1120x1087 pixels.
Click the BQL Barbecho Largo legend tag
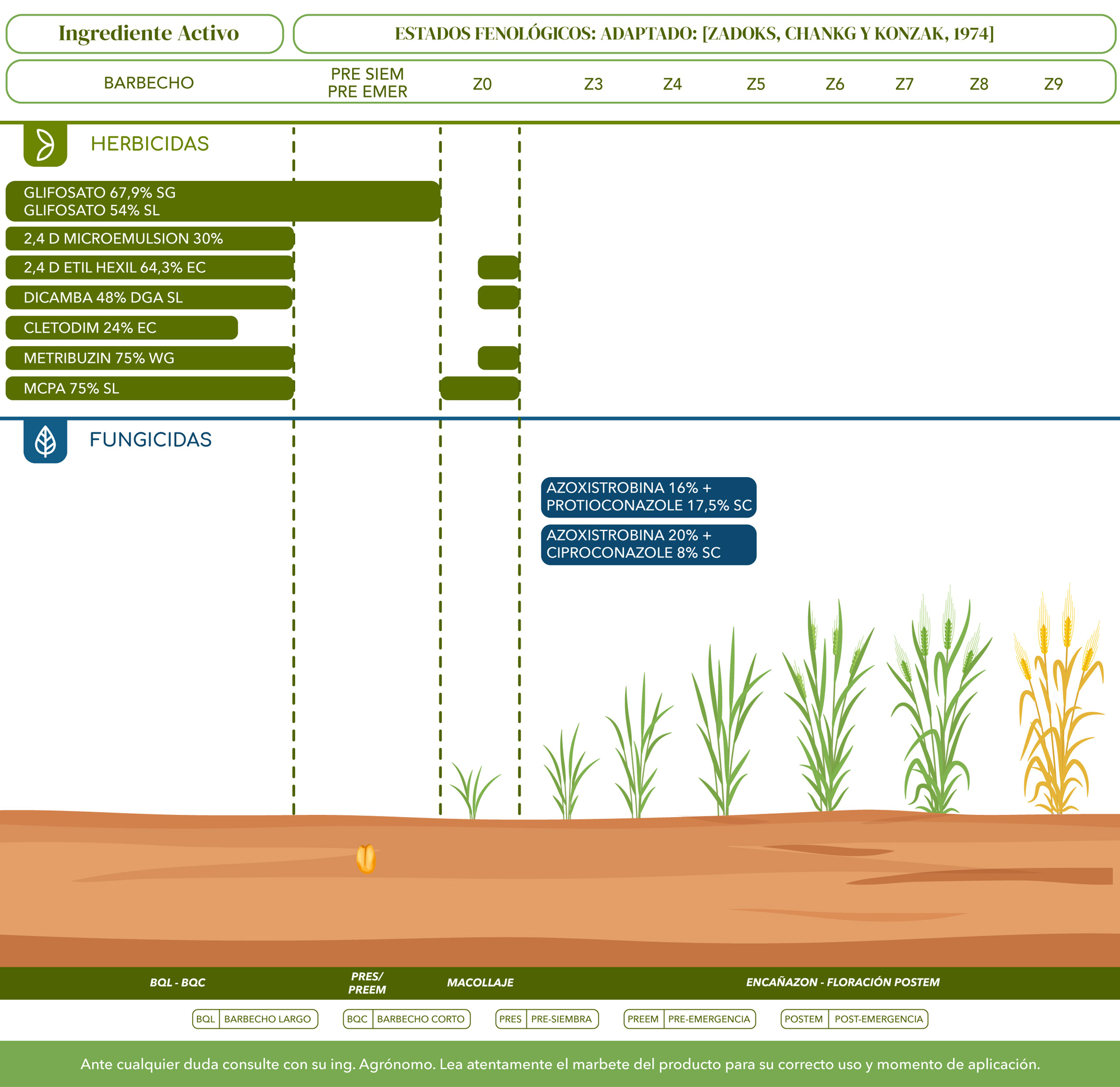click(x=255, y=1019)
